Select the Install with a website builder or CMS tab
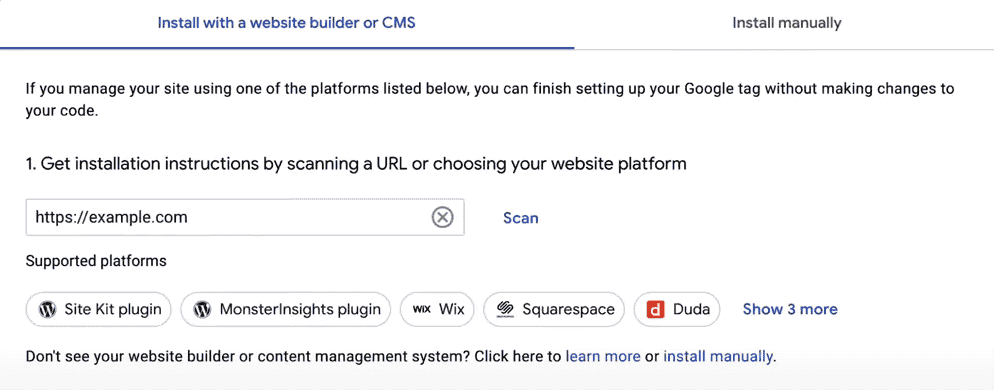 [287, 23]
